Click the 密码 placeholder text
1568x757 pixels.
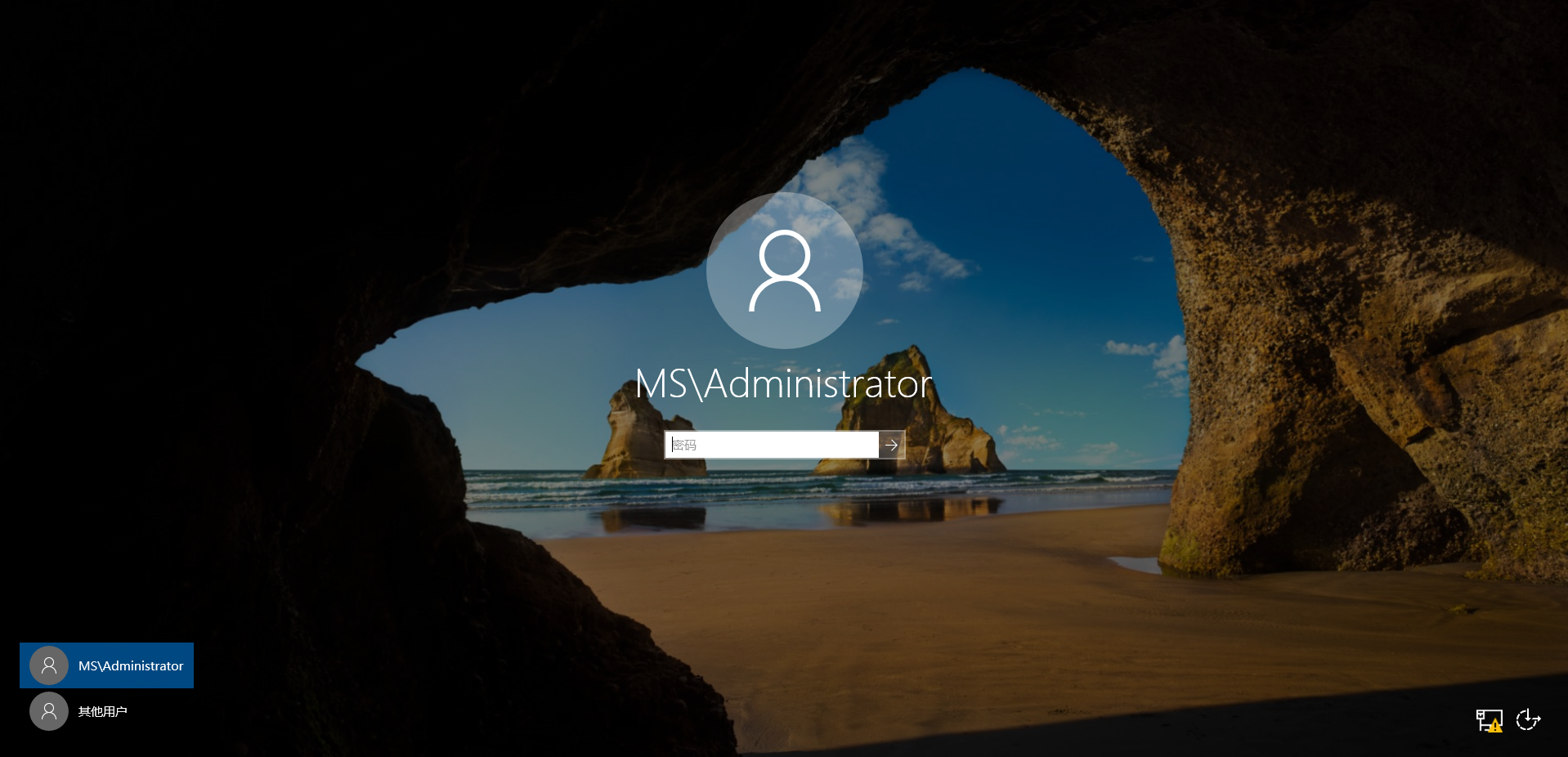[684, 445]
